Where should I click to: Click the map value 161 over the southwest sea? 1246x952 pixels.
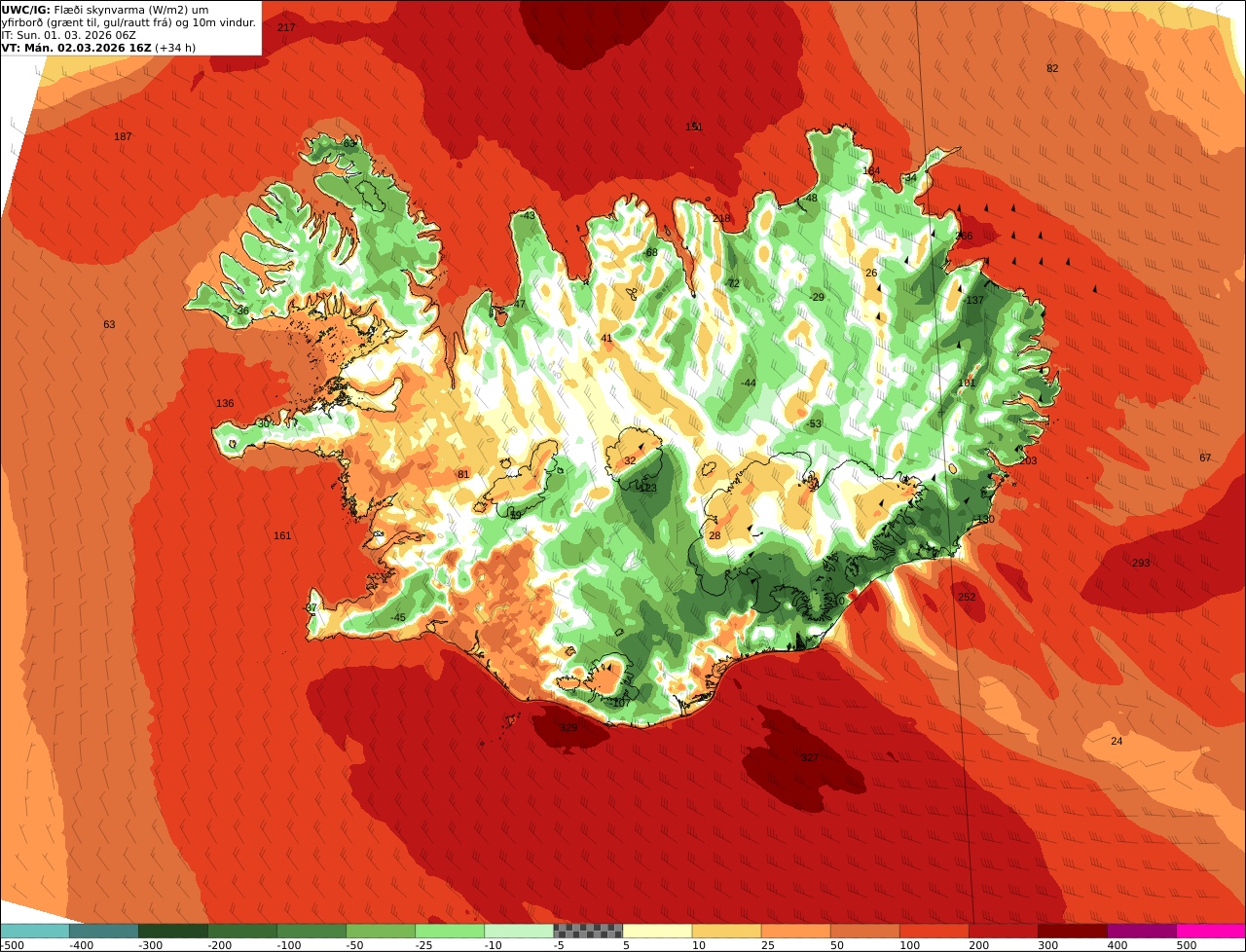pos(282,535)
